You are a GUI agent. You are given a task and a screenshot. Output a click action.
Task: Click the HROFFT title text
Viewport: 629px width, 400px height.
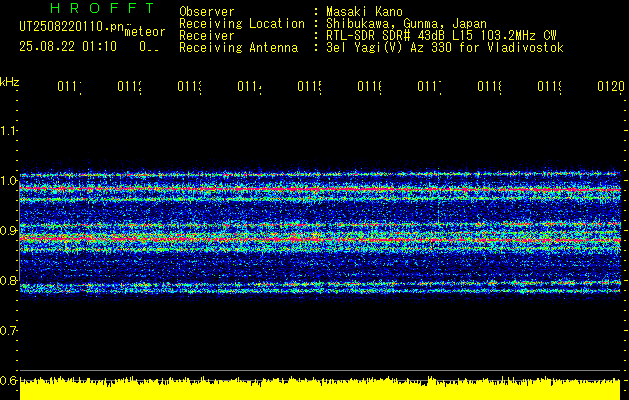click(102, 8)
